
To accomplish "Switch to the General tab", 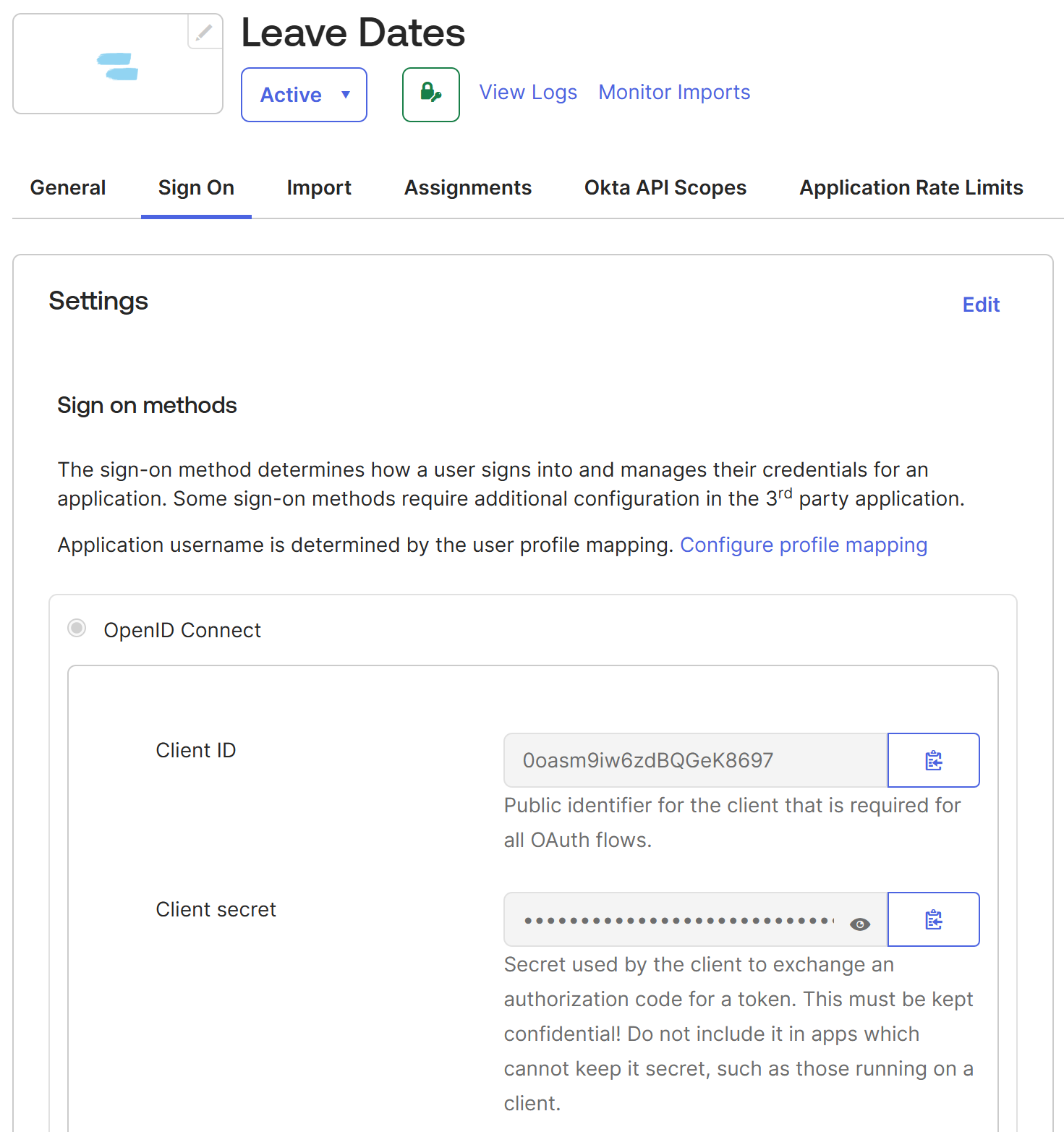I will pos(68,188).
